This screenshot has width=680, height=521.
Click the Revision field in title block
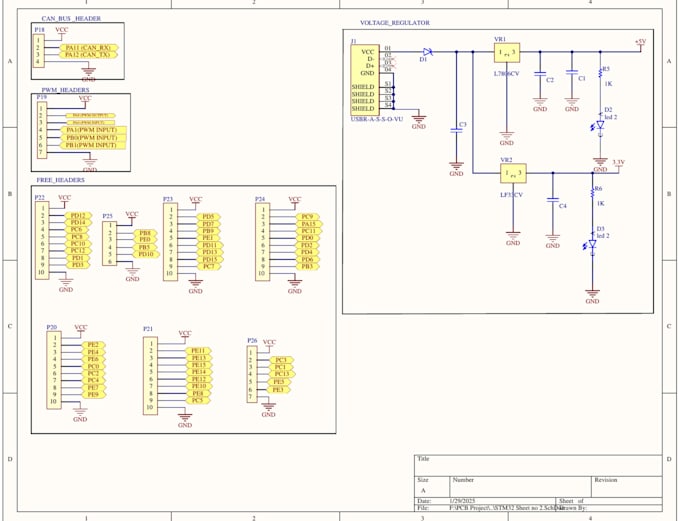(x=627, y=486)
